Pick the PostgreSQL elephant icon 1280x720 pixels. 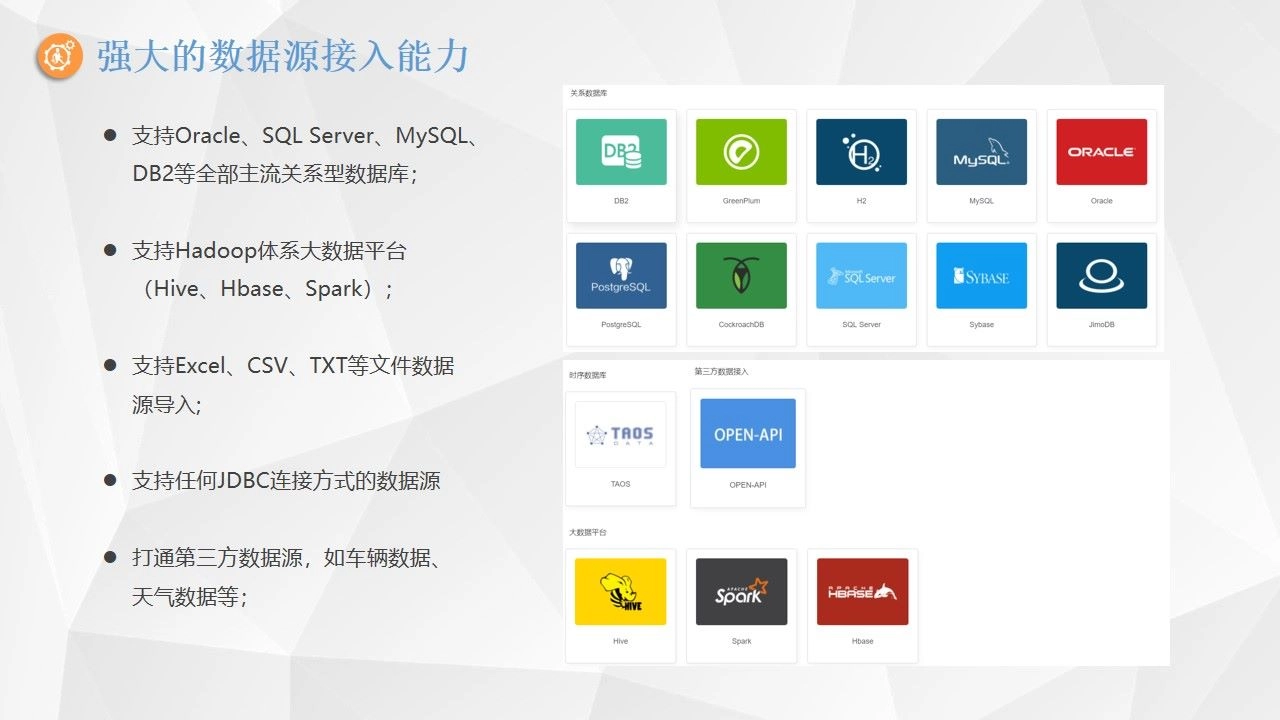[621, 276]
